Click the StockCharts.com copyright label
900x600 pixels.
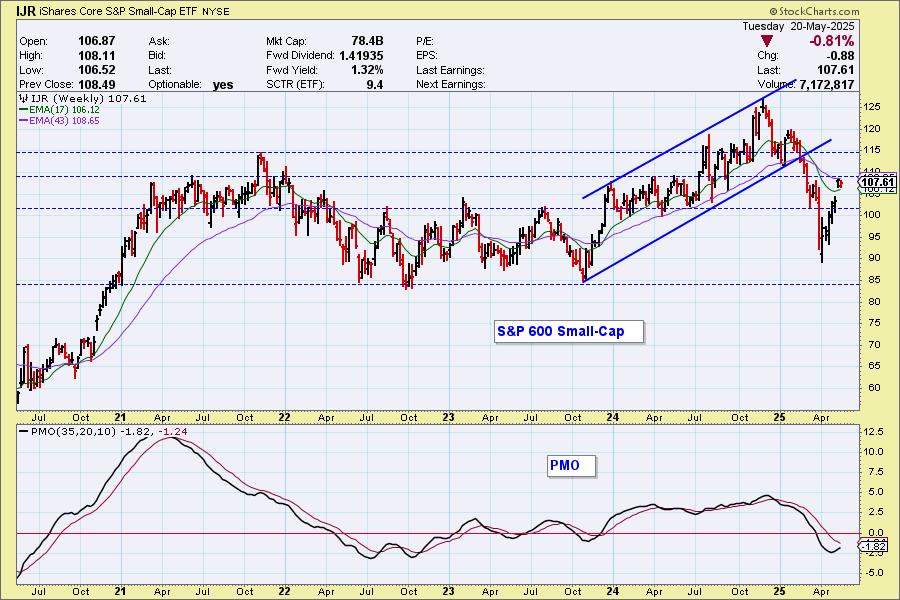pyautogui.click(x=814, y=11)
